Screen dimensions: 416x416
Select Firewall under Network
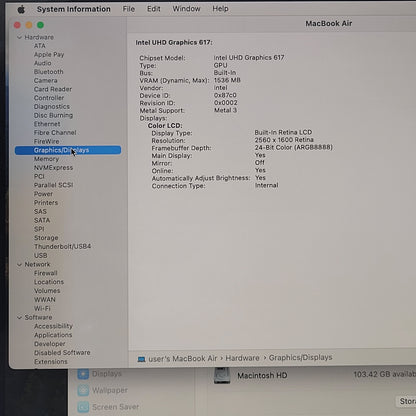click(45, 273)
